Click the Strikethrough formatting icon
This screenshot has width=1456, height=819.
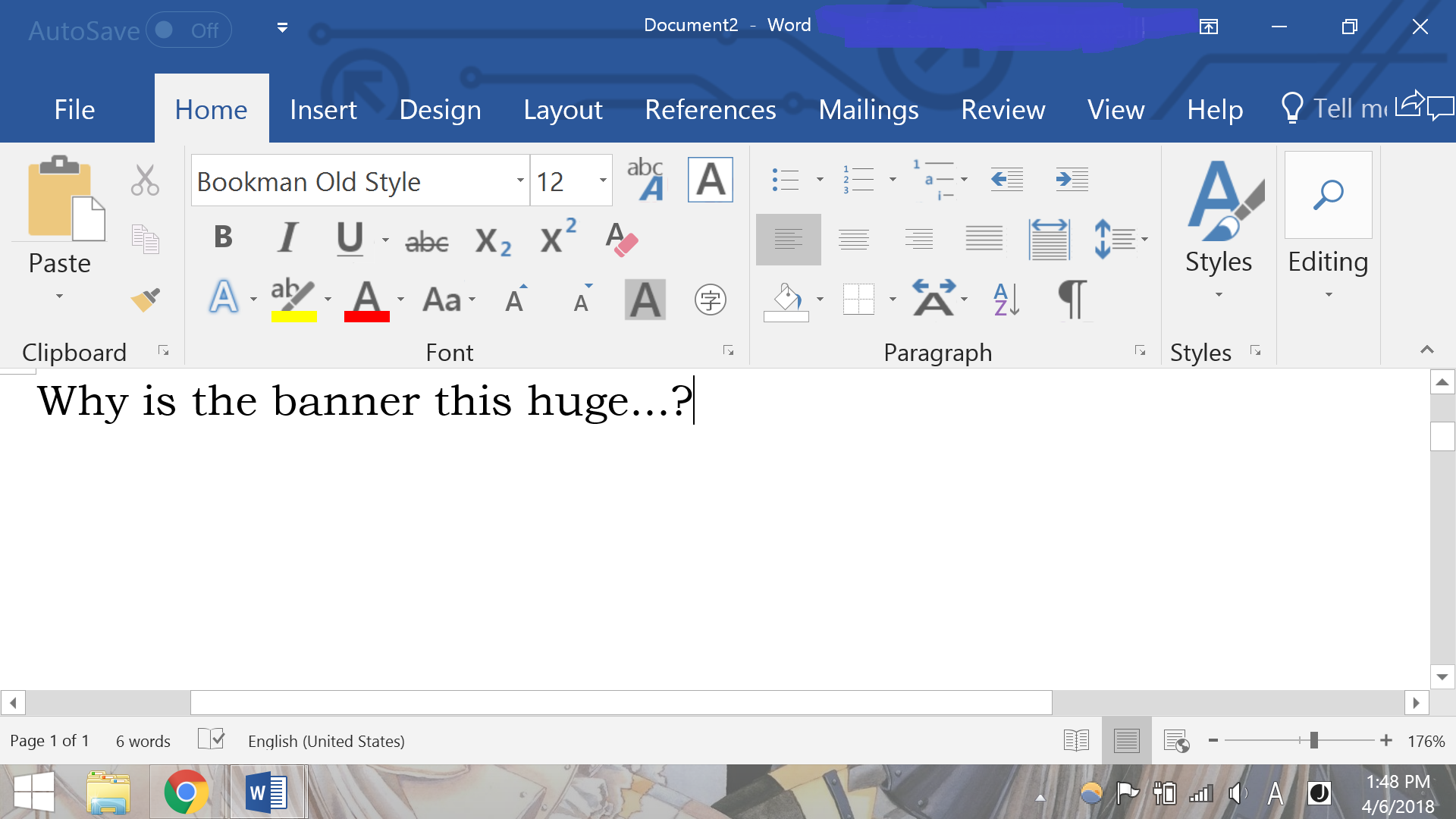(426, 239)
